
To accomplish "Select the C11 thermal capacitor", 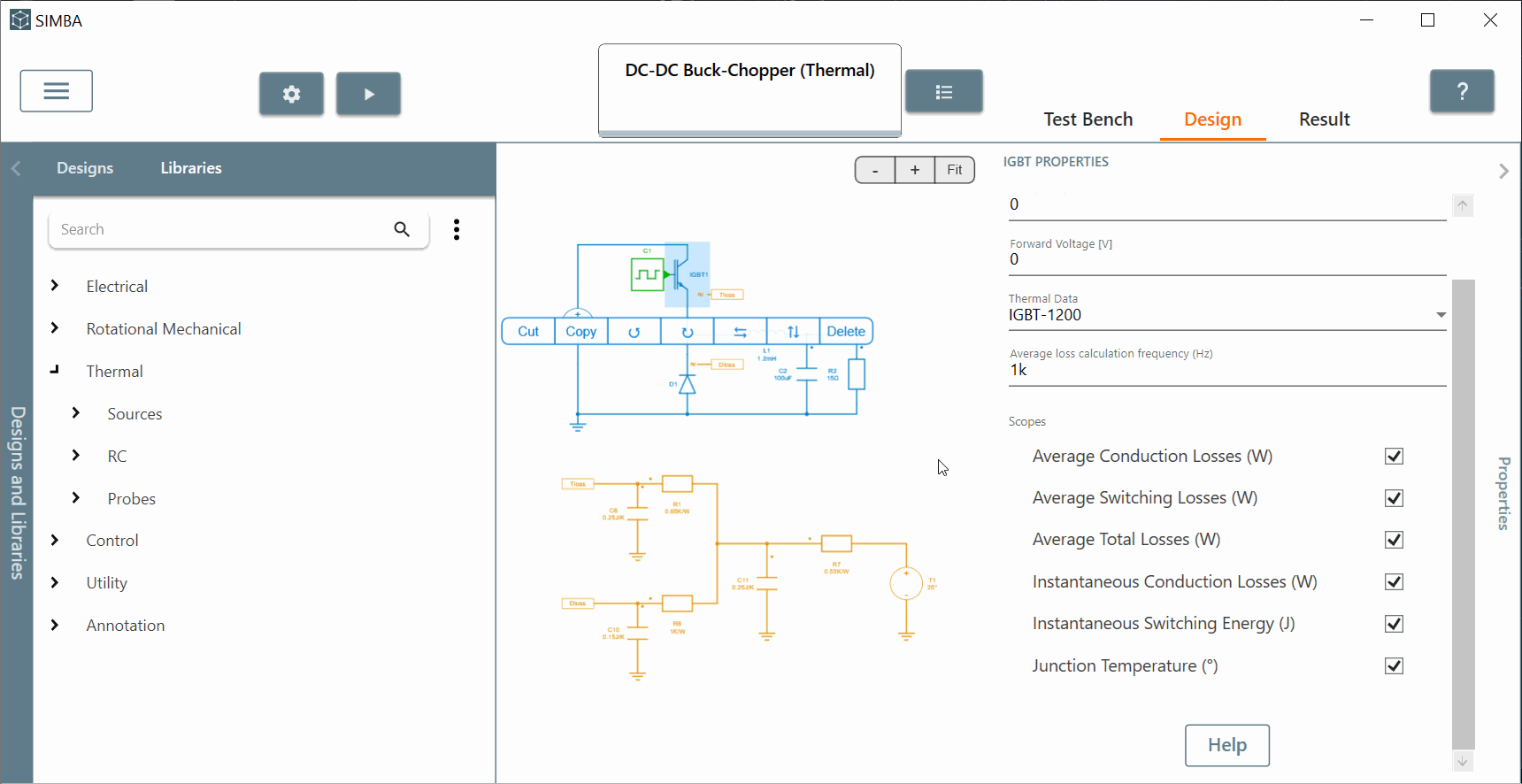I will pyautogui.click(x=767, y=583).
